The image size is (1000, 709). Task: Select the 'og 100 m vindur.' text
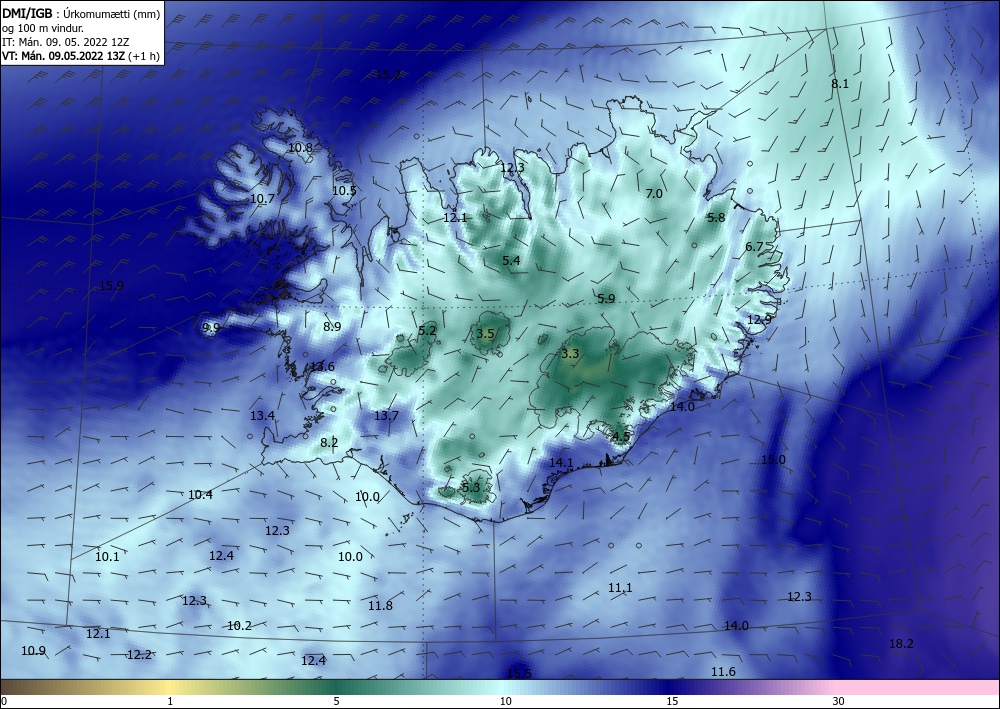(x=43, y=28)
